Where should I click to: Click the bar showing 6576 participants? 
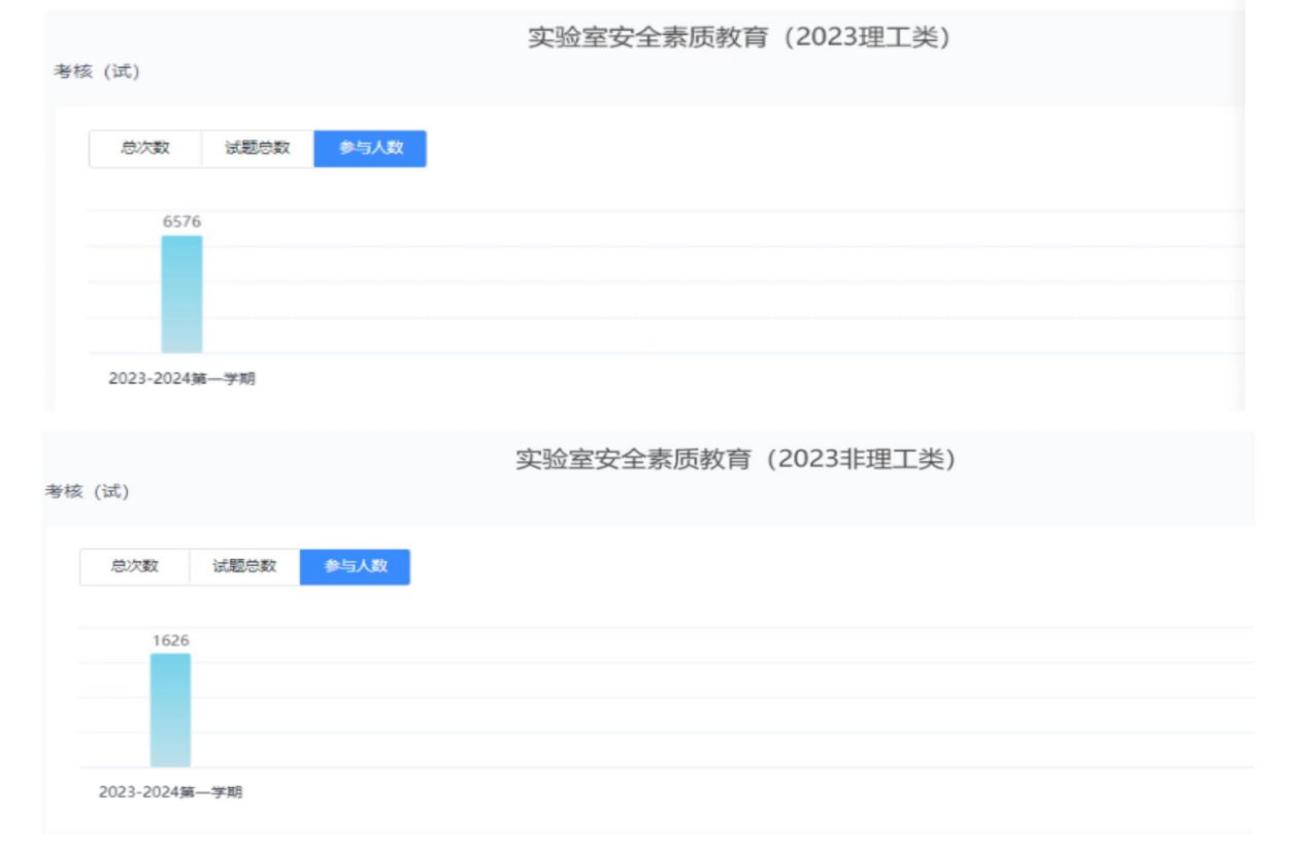(182, 295)
